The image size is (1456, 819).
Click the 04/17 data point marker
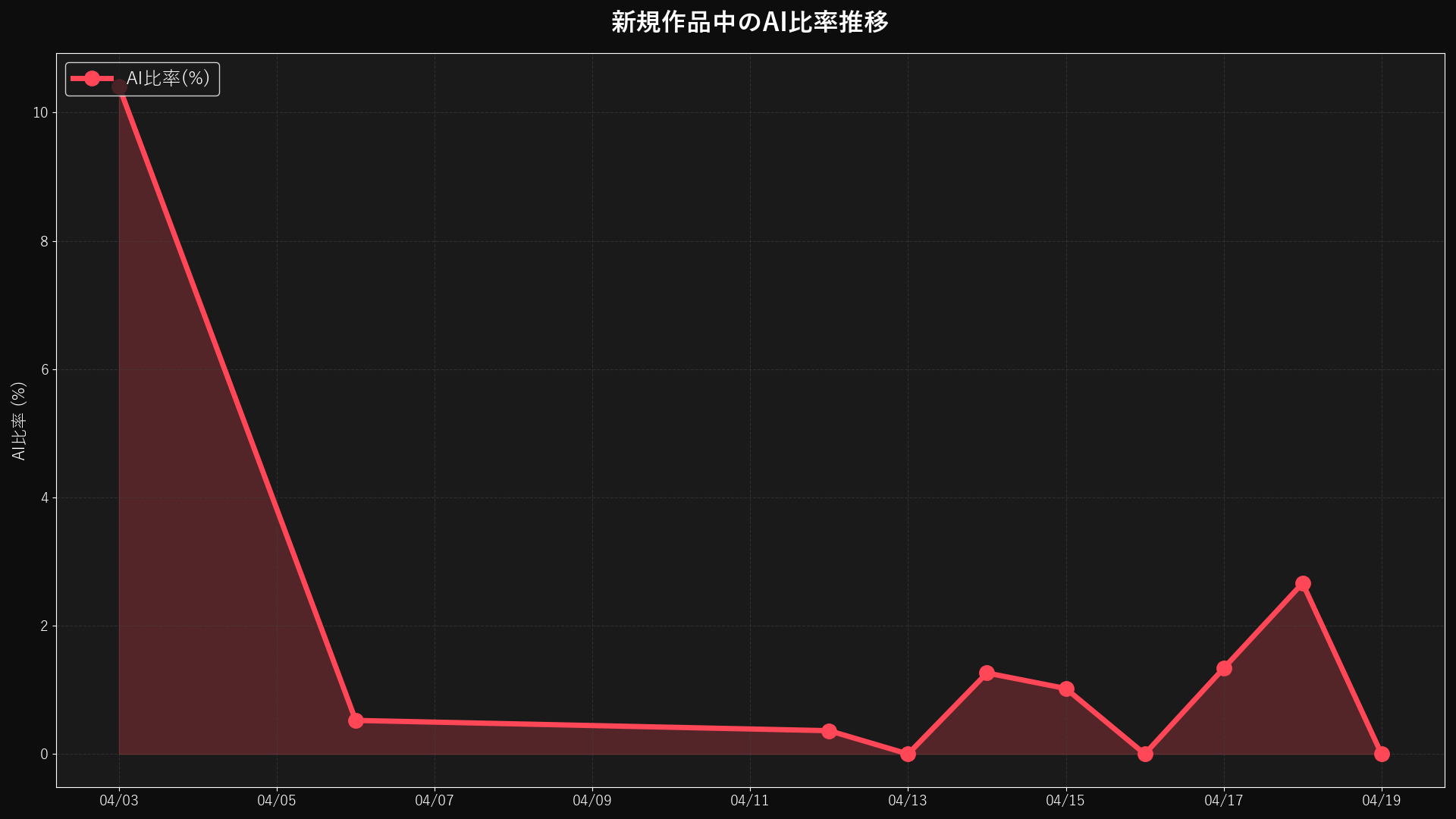[x=1224, y=668]
